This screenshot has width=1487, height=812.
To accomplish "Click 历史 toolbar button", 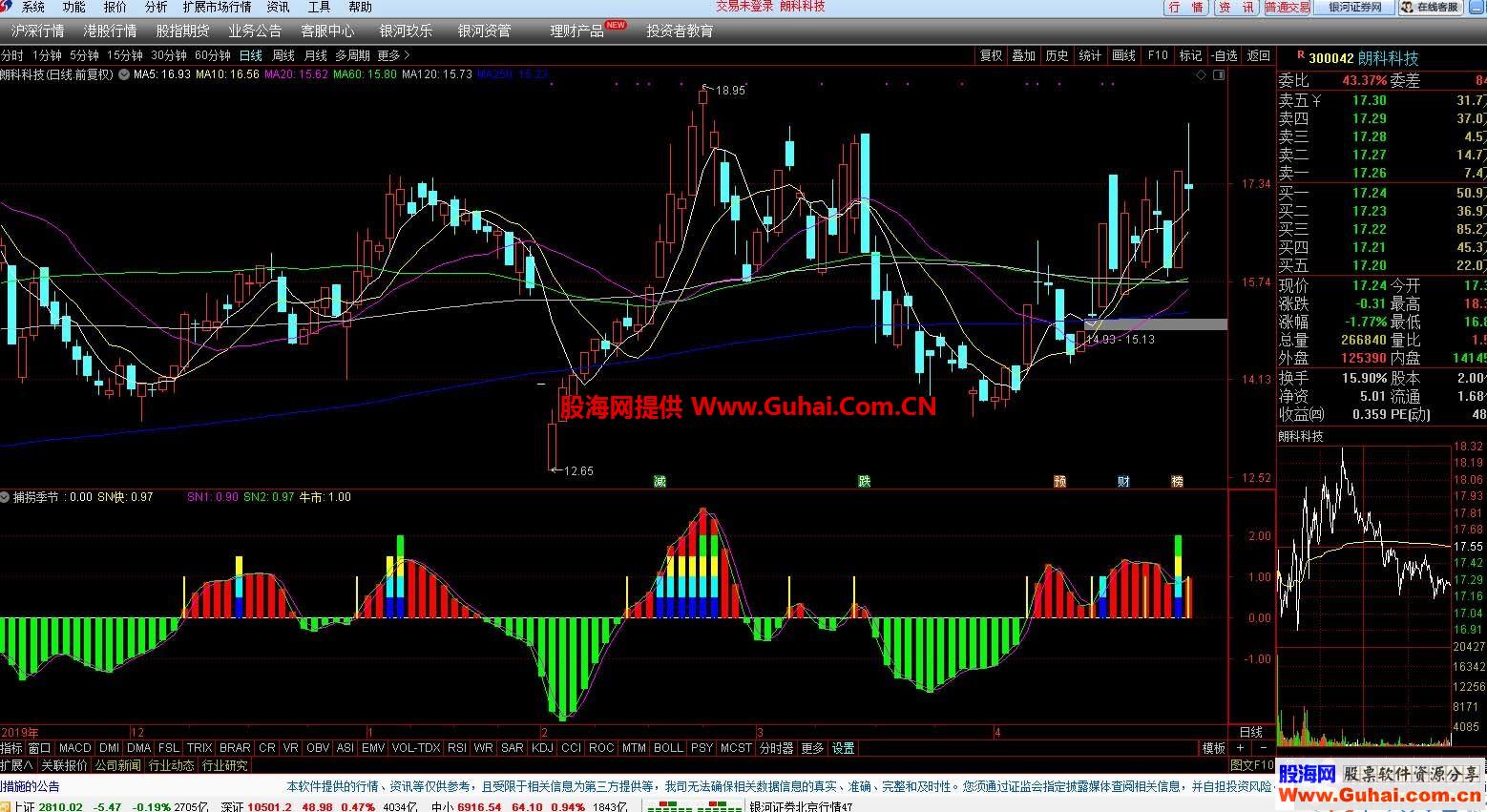I will pos(1058,55).
